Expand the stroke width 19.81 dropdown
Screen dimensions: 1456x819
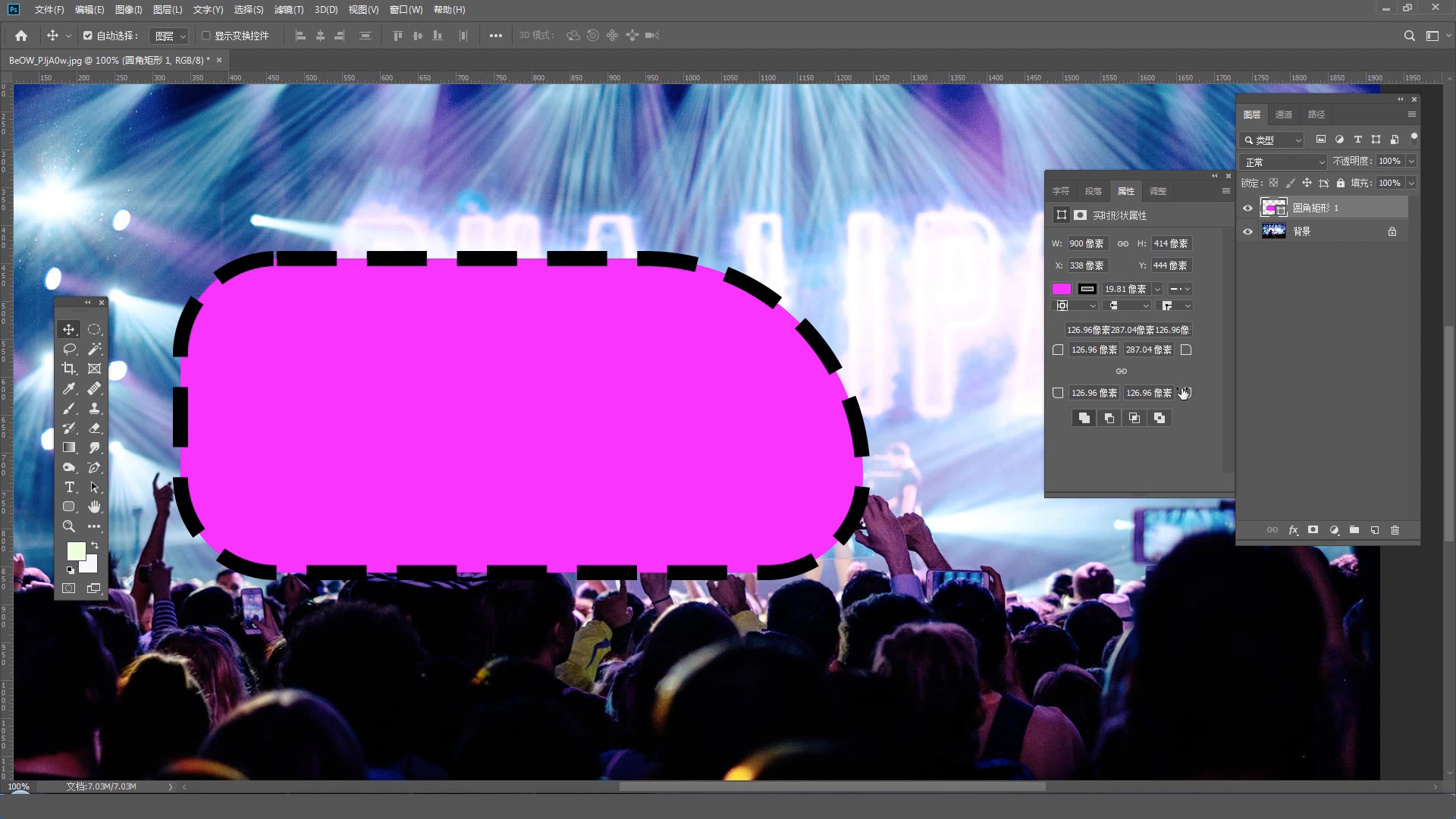coord(1157,289)
